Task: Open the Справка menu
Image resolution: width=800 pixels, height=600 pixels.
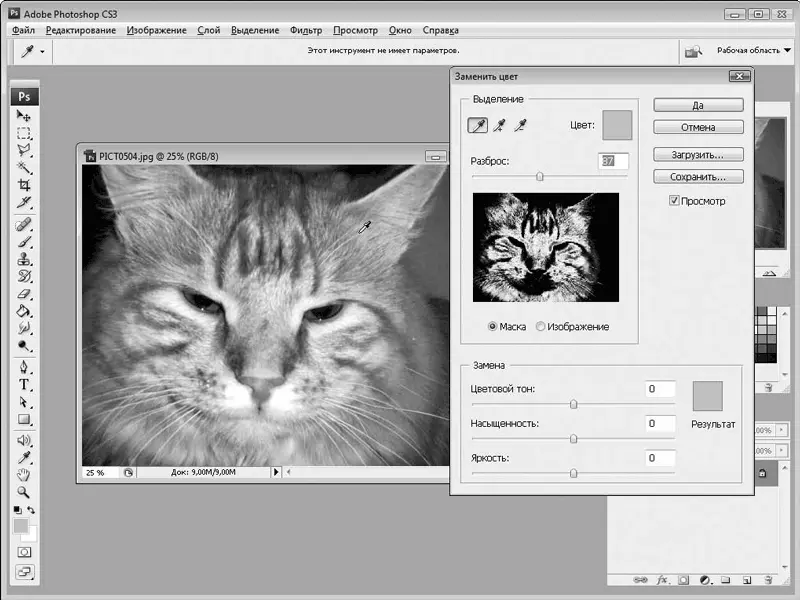Action: coord(440,30)
